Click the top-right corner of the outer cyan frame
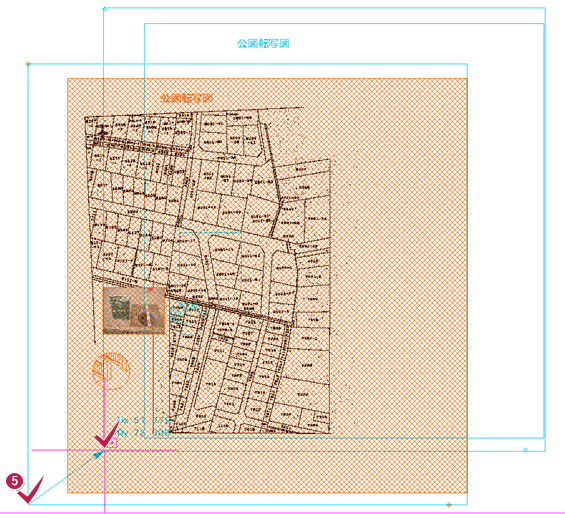This screenshot has height=514, width=565. point(545,8)
